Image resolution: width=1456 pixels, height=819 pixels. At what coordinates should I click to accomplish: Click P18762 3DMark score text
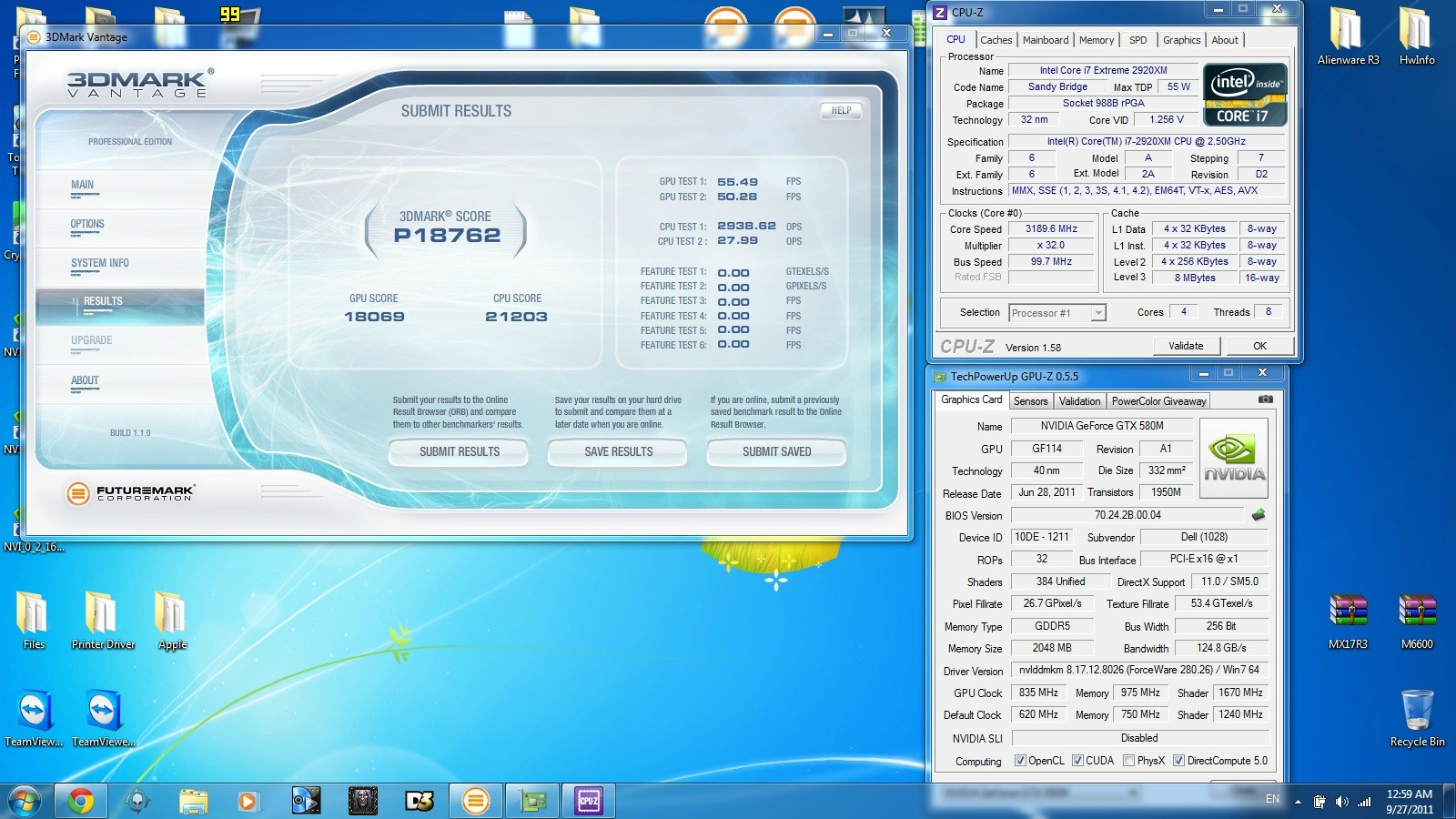pos(447,236)
